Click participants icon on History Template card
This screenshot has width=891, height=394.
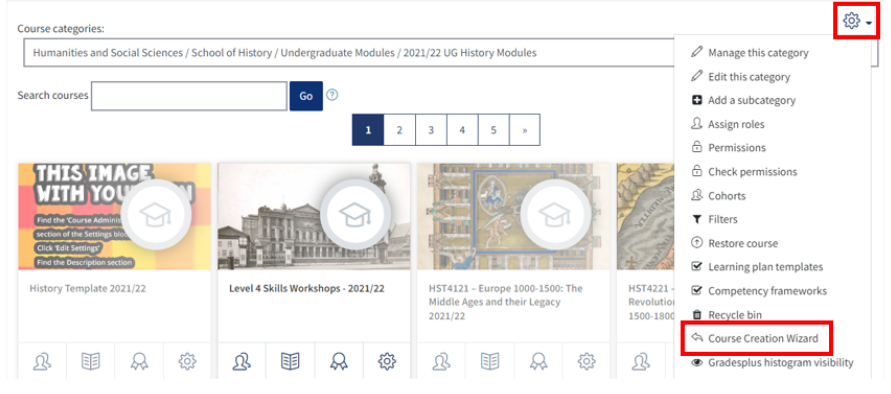click(42, 361)
